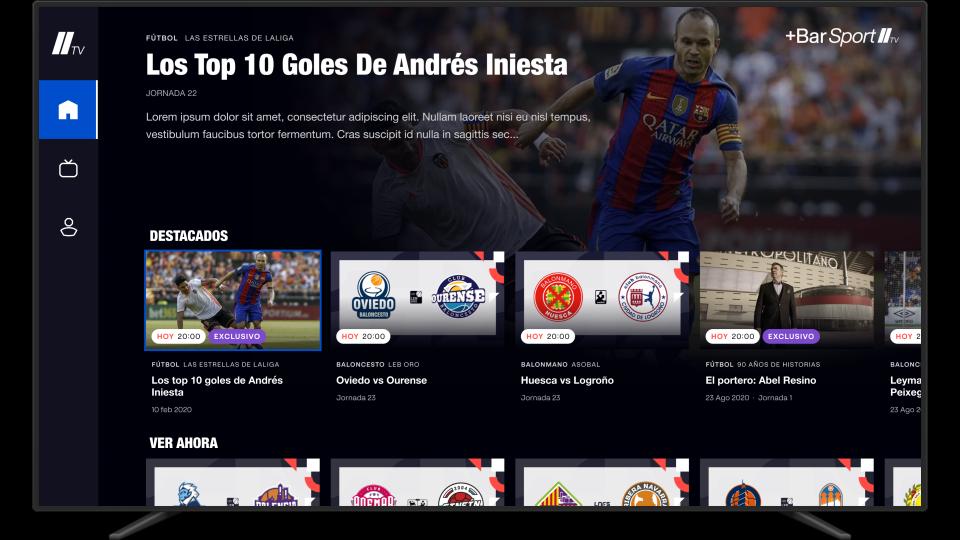Click HOY 20:00 badge on Oviedo card

(x=363, y=336)
